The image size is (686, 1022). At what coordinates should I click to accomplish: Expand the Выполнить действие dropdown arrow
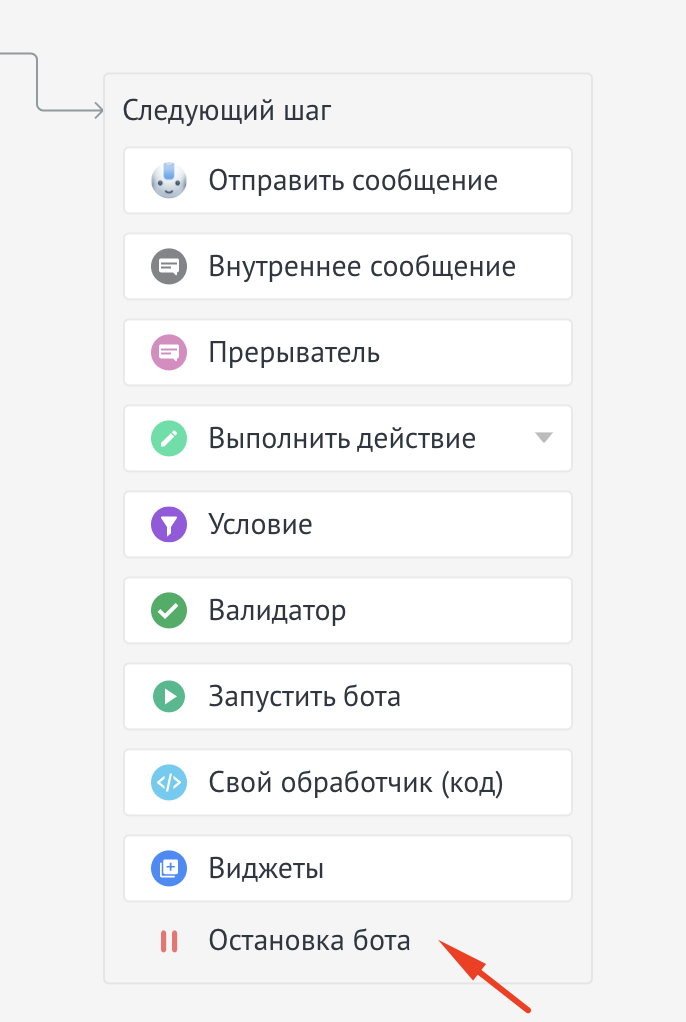click(x=543, y=438)
